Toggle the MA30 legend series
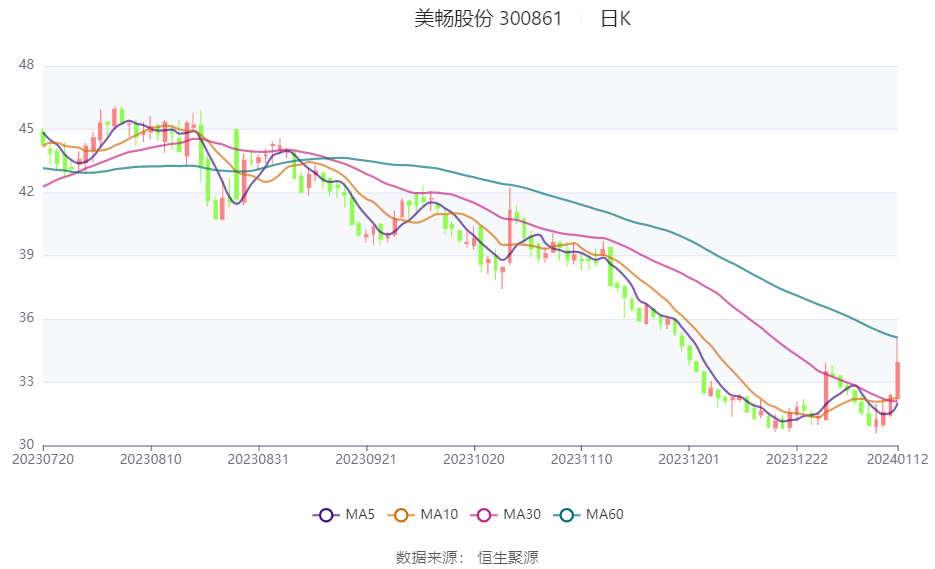 click(506, 515)
